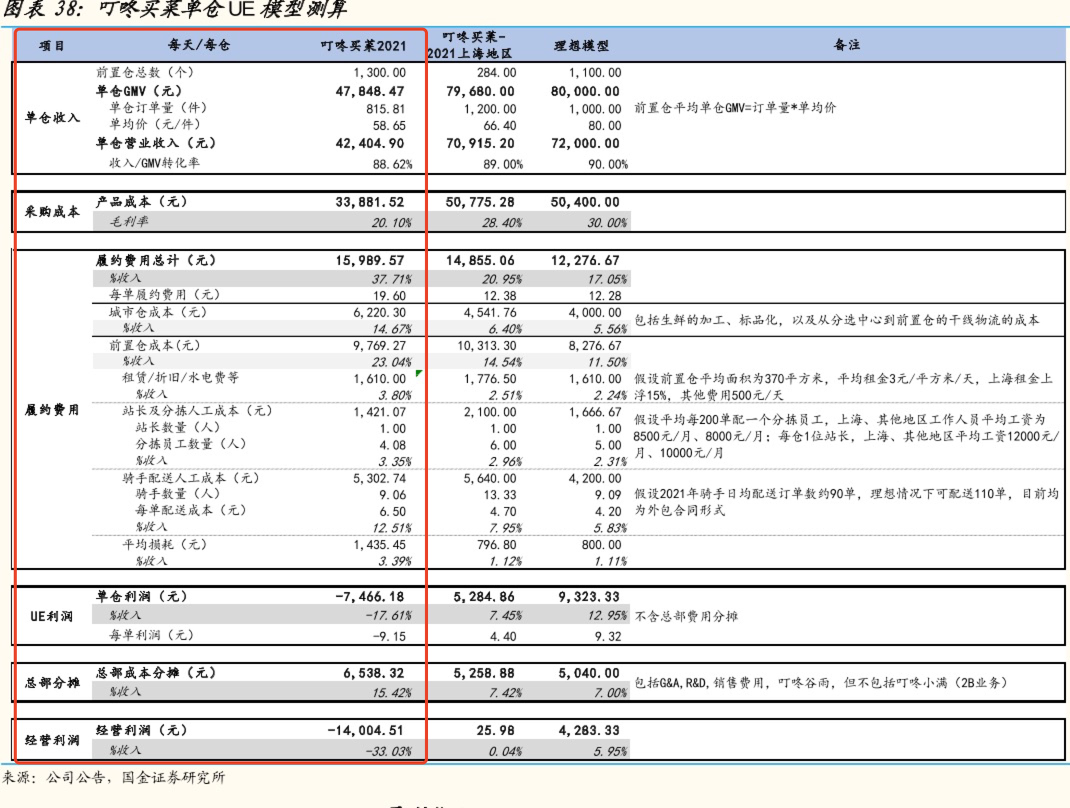Click the value 6,538.32

[x=373, y=674]
